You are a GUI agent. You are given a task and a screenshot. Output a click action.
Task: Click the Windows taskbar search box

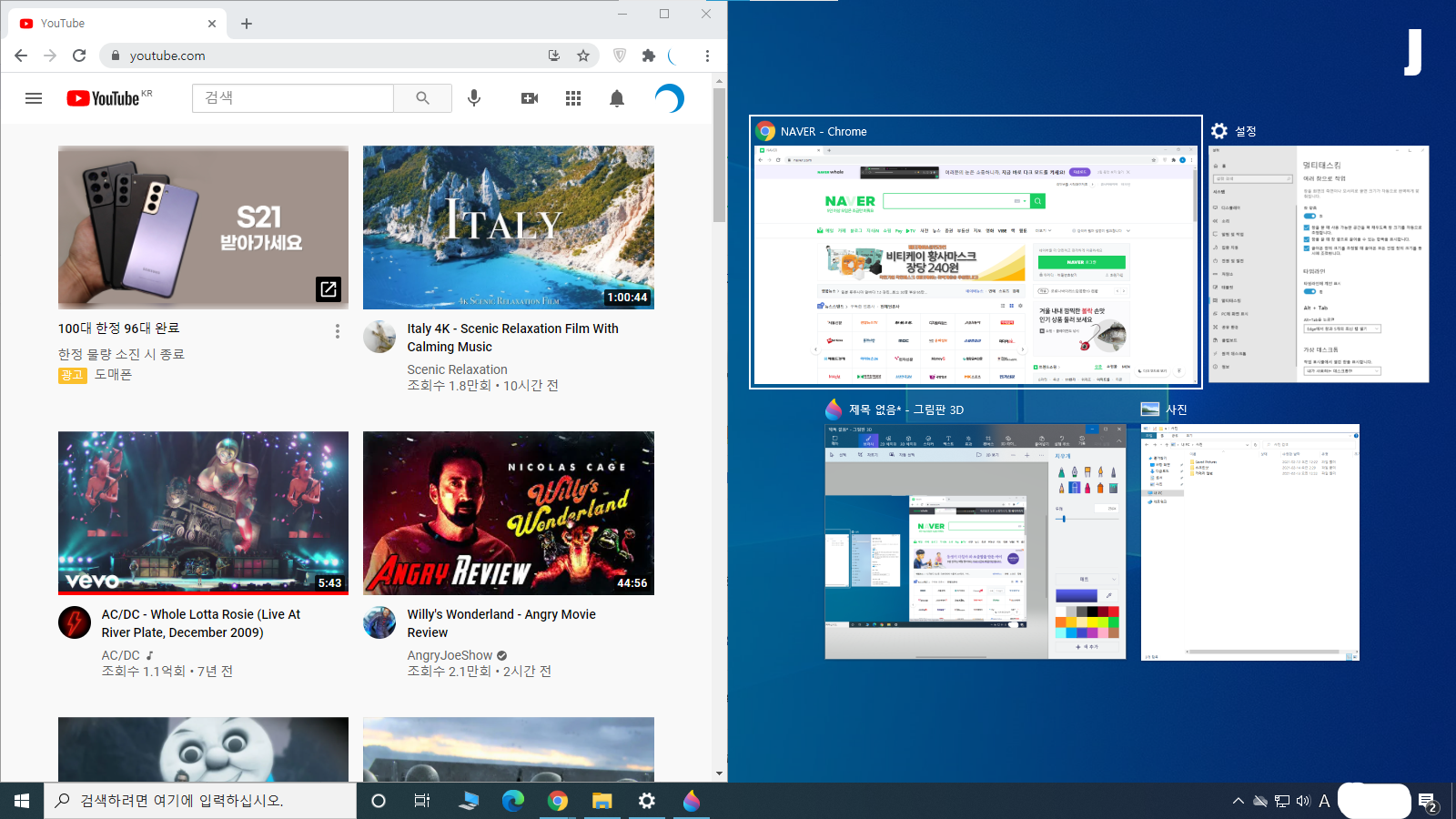coord(200,801)
